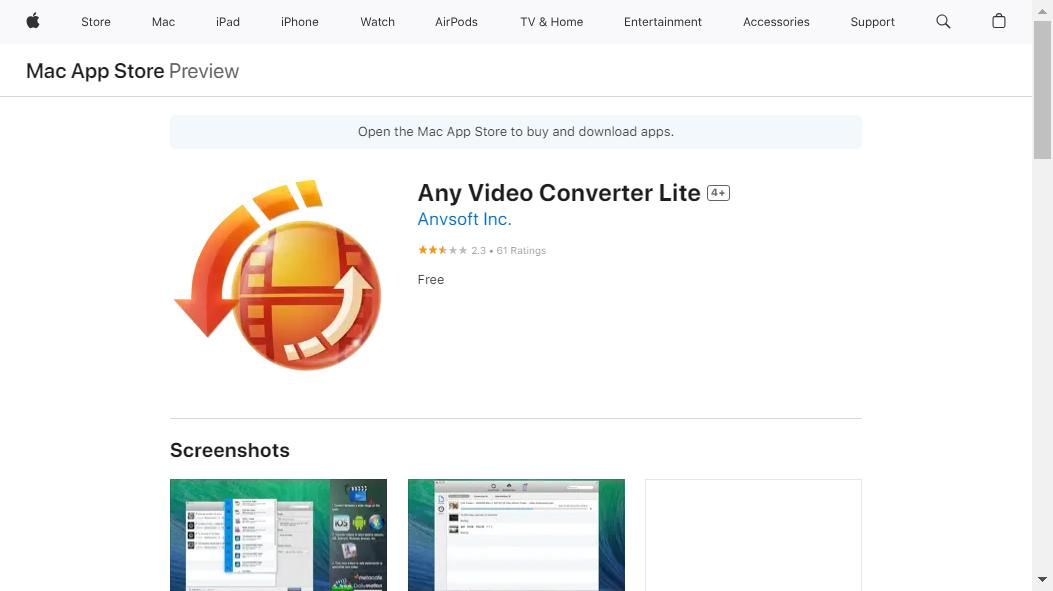The height and width of the screenshot is (591, 1053).
Task: Select iPad in navigation bar
Action: click(228, 22)
